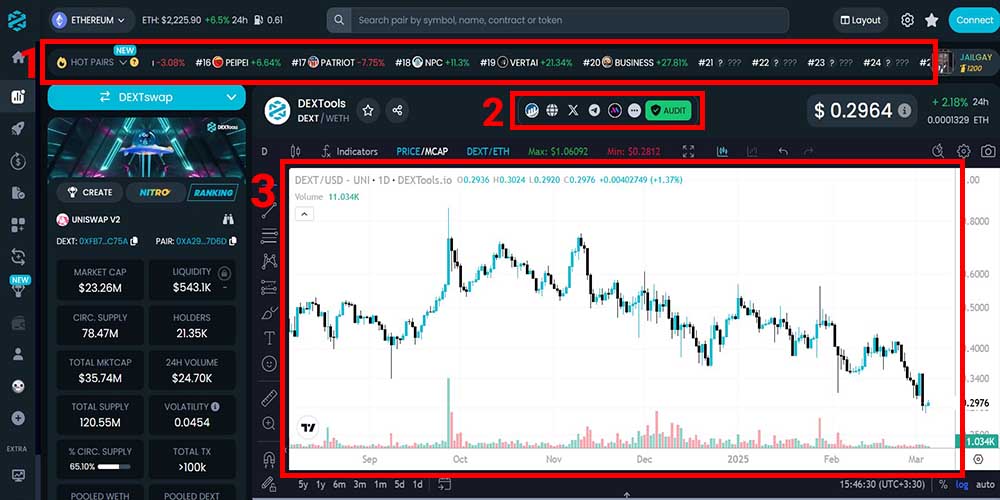
Task: Click the NITRO button
Action: click(154, 192)
